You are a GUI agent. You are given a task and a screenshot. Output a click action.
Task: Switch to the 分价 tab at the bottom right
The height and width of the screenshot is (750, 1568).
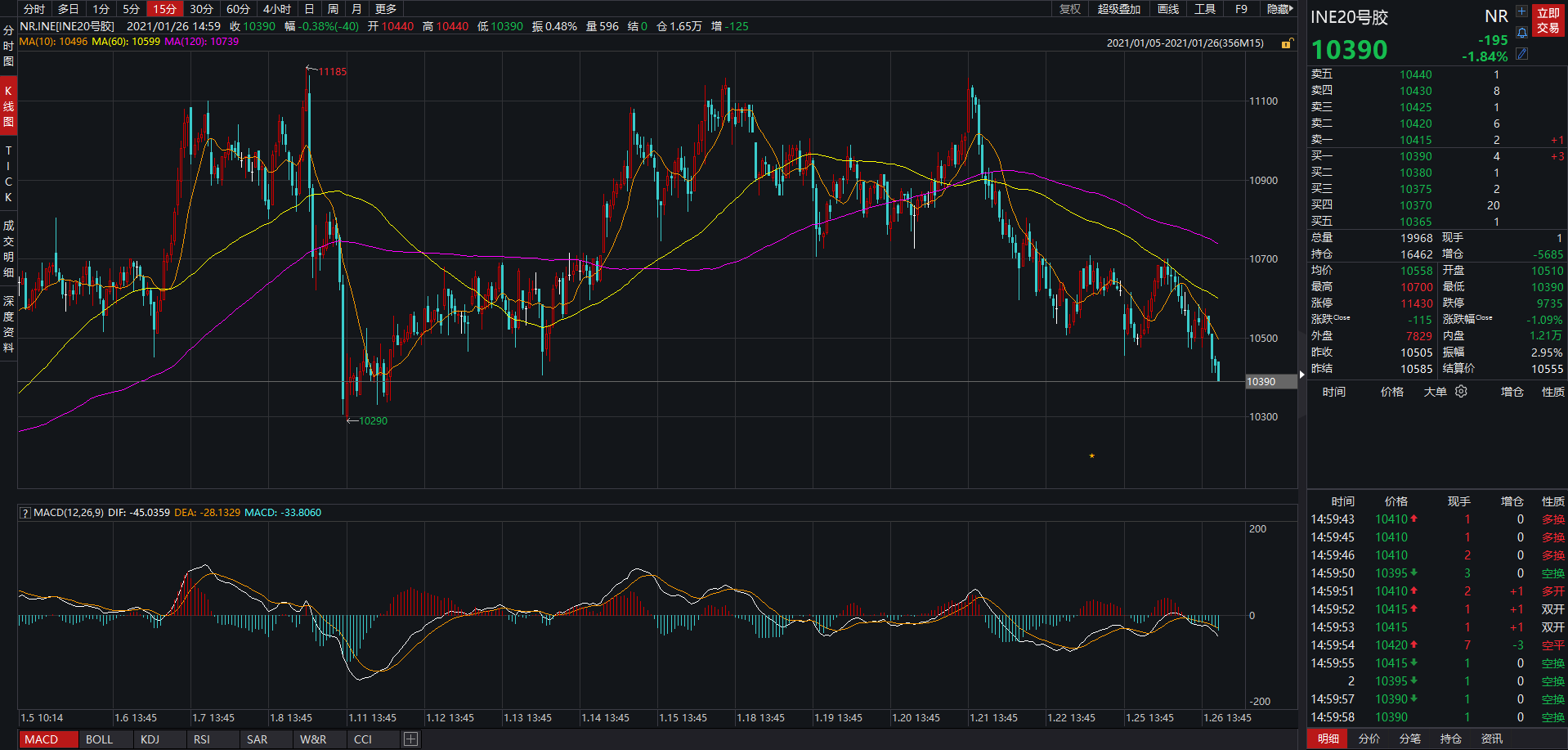(x=1369, y=739)
